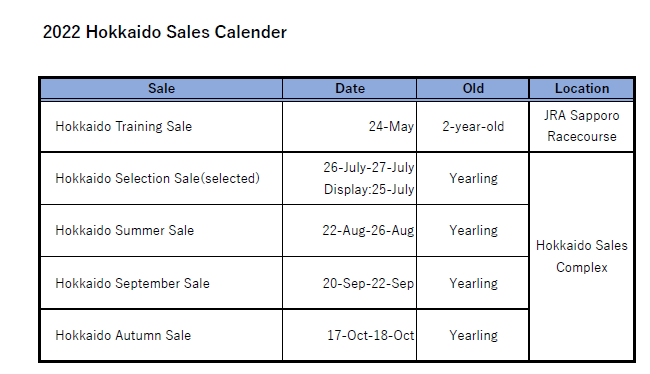Click the JRA Sapporo Racecourse cell
650x374 pixels.
582,126
